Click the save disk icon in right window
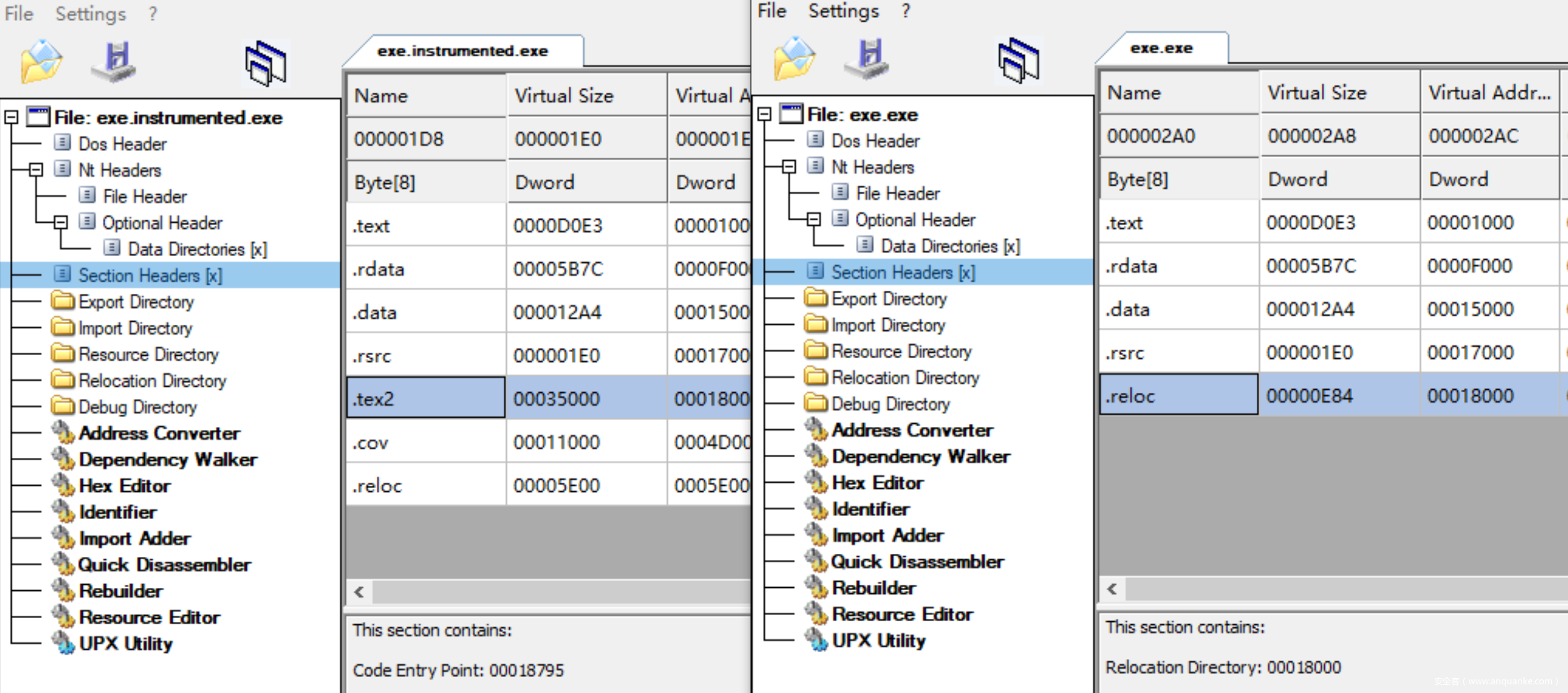The width and height of the screenshot is (1568, 693). (868, 59)
